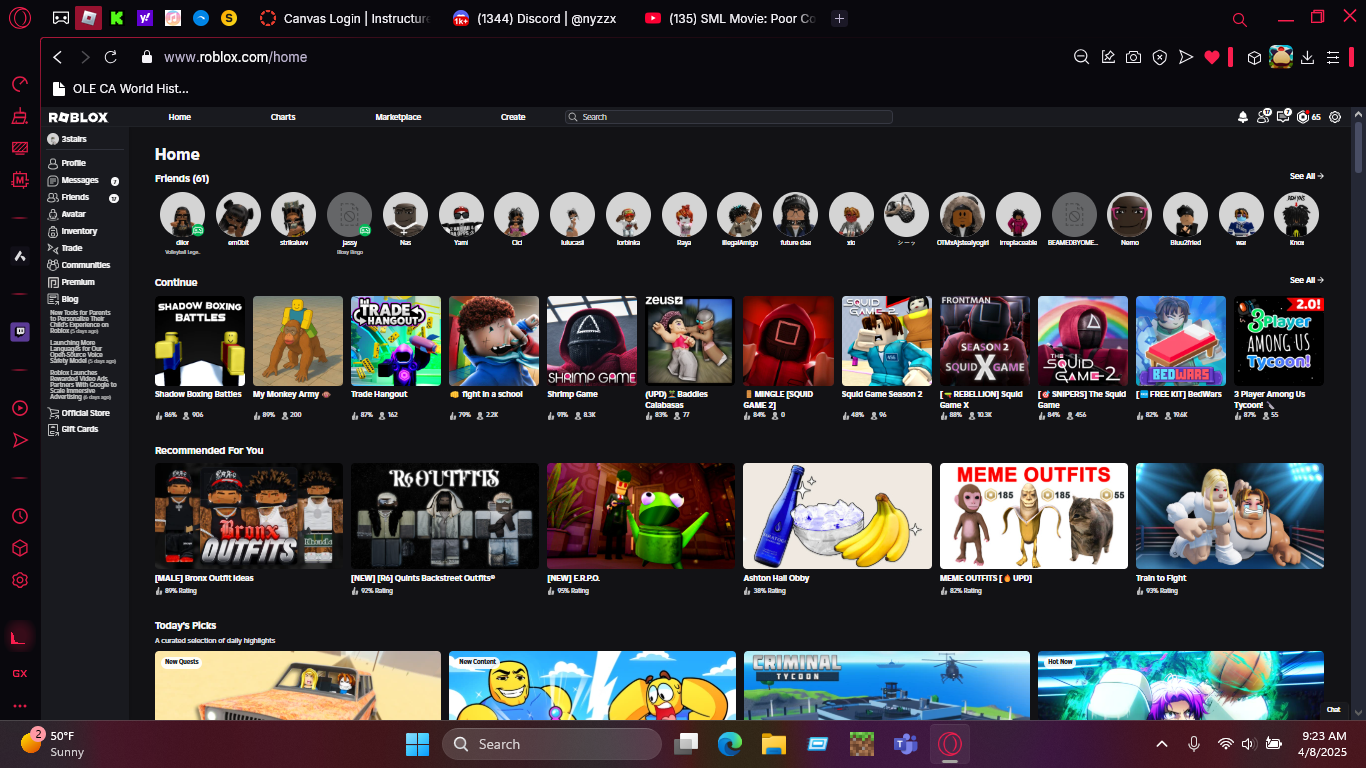Take a snapshot with camera icon

1133,57
